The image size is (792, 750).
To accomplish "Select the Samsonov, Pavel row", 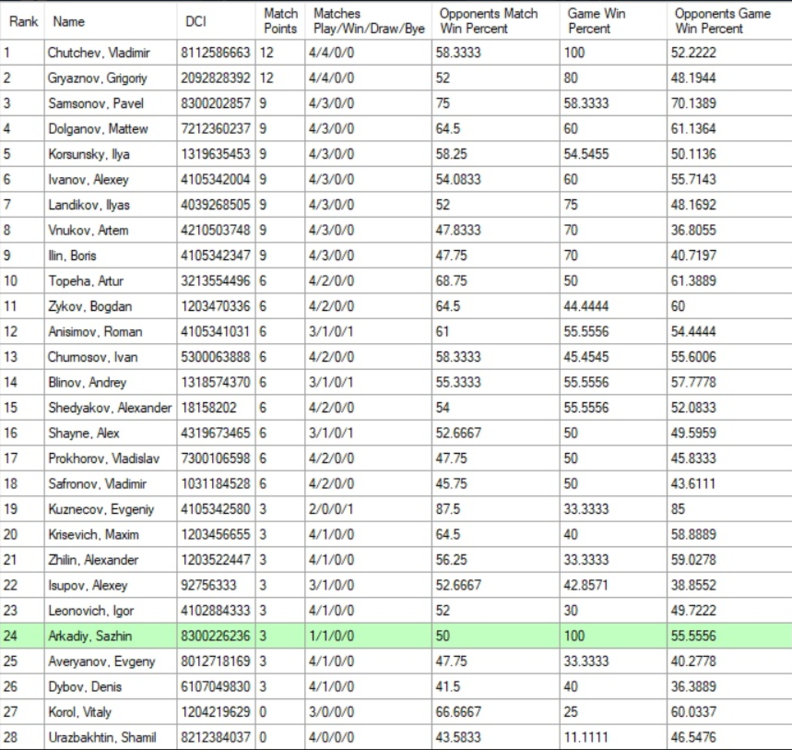I will coord(92,103).
